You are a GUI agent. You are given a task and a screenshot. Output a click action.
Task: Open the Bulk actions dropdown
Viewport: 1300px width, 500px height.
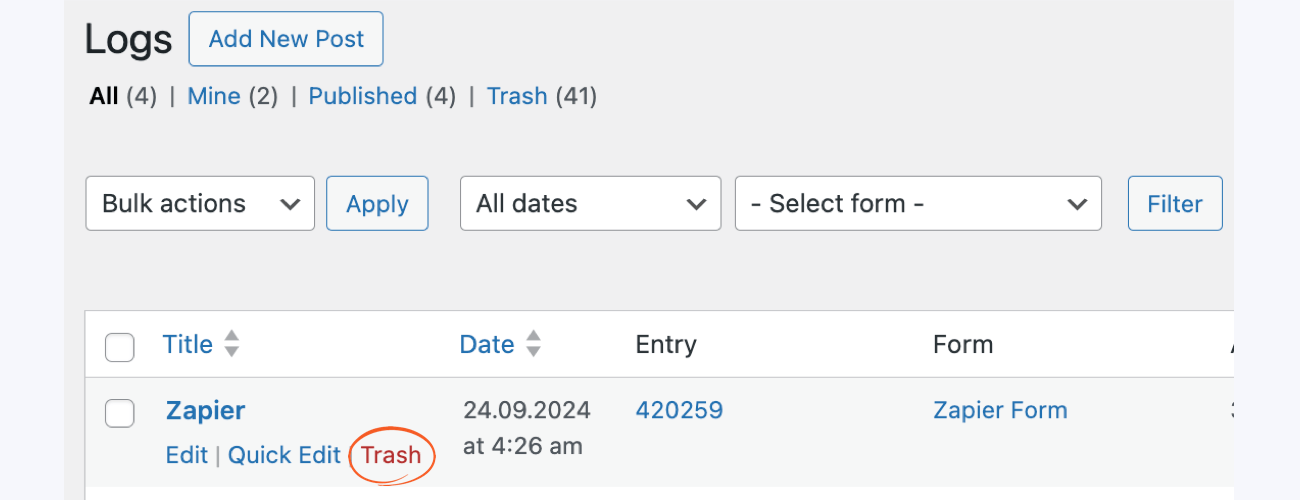[x=200, y=203]
